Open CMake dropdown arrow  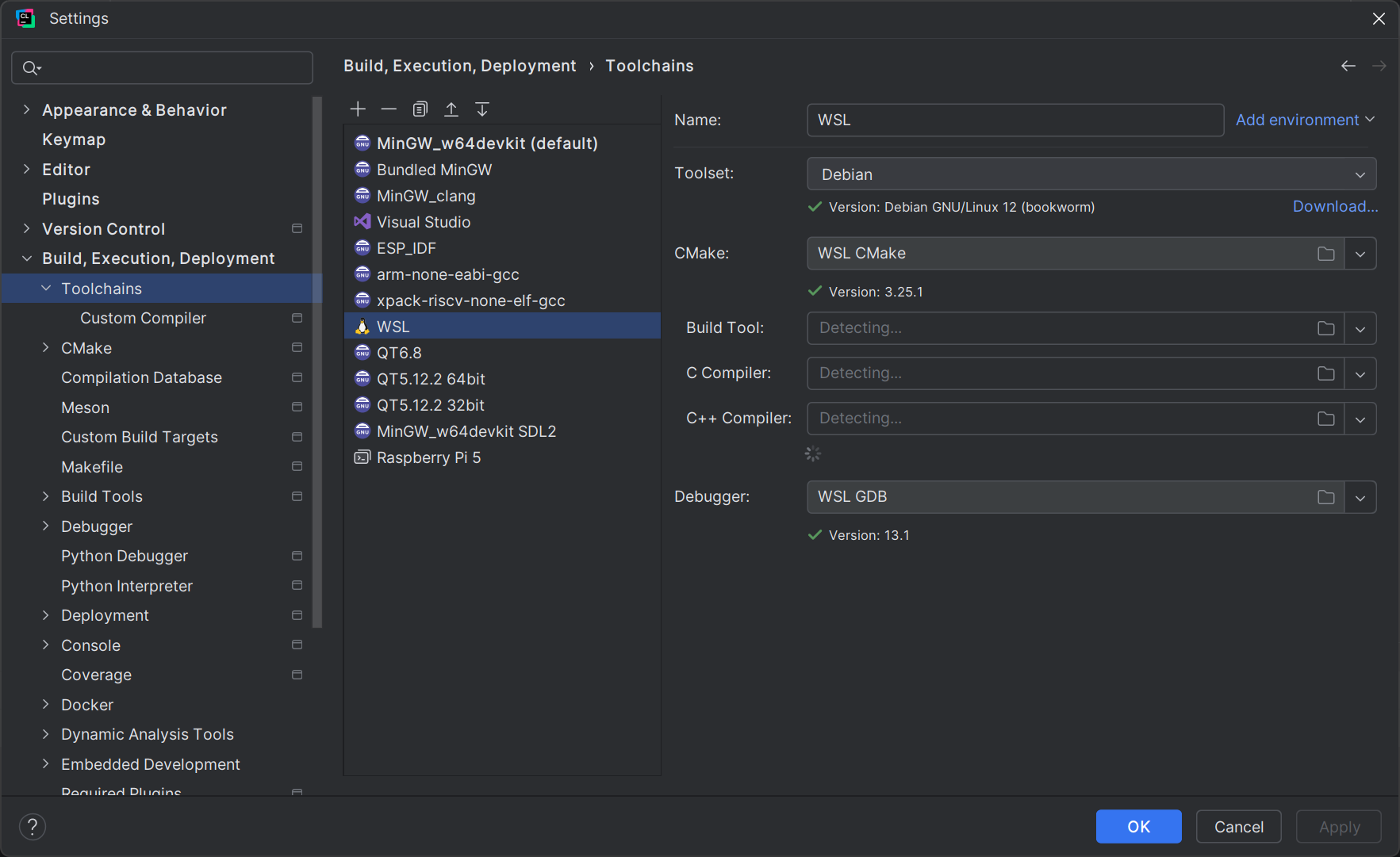(x=1360, y=254)
